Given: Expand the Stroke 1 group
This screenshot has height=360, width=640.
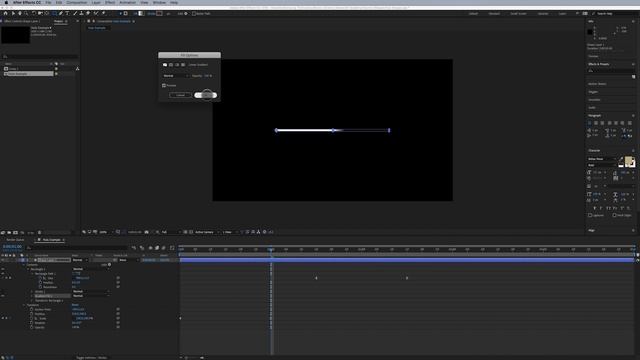Looking at the screenshot, I should coord(32,291).
